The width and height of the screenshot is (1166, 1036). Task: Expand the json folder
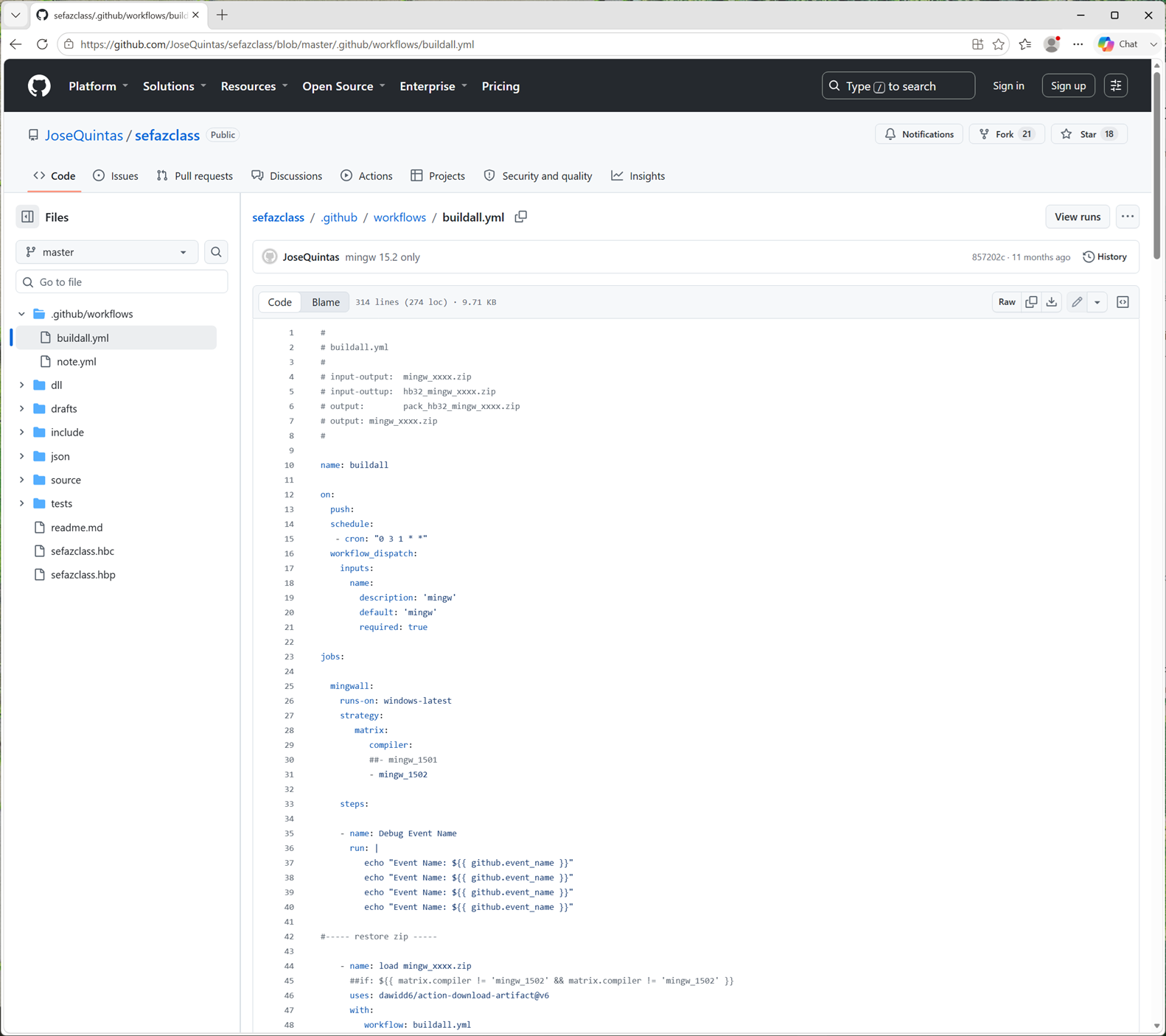[x=21, y=456]
